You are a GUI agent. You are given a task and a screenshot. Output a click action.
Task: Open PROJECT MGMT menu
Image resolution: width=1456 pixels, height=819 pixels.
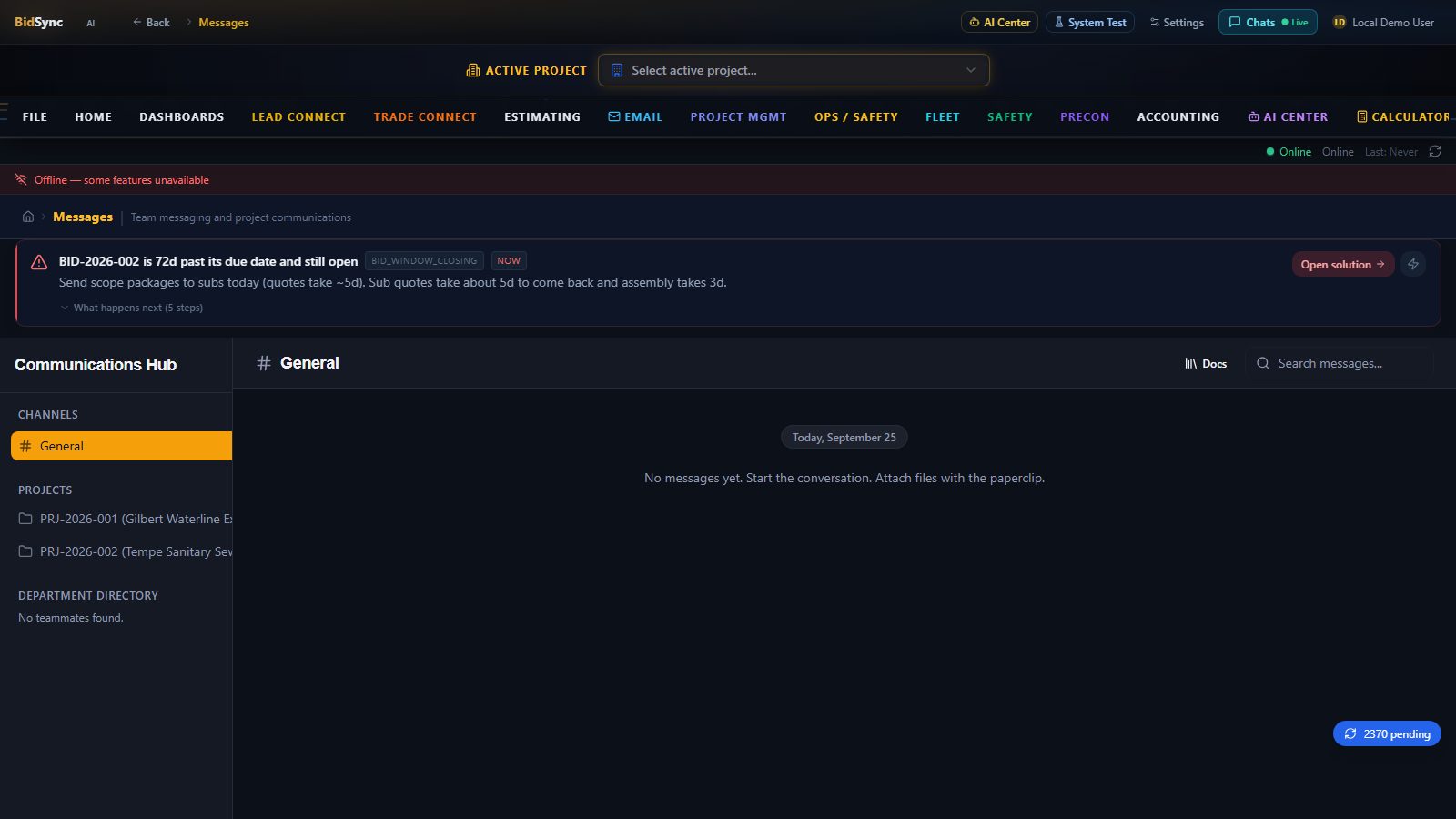(738, 116)
